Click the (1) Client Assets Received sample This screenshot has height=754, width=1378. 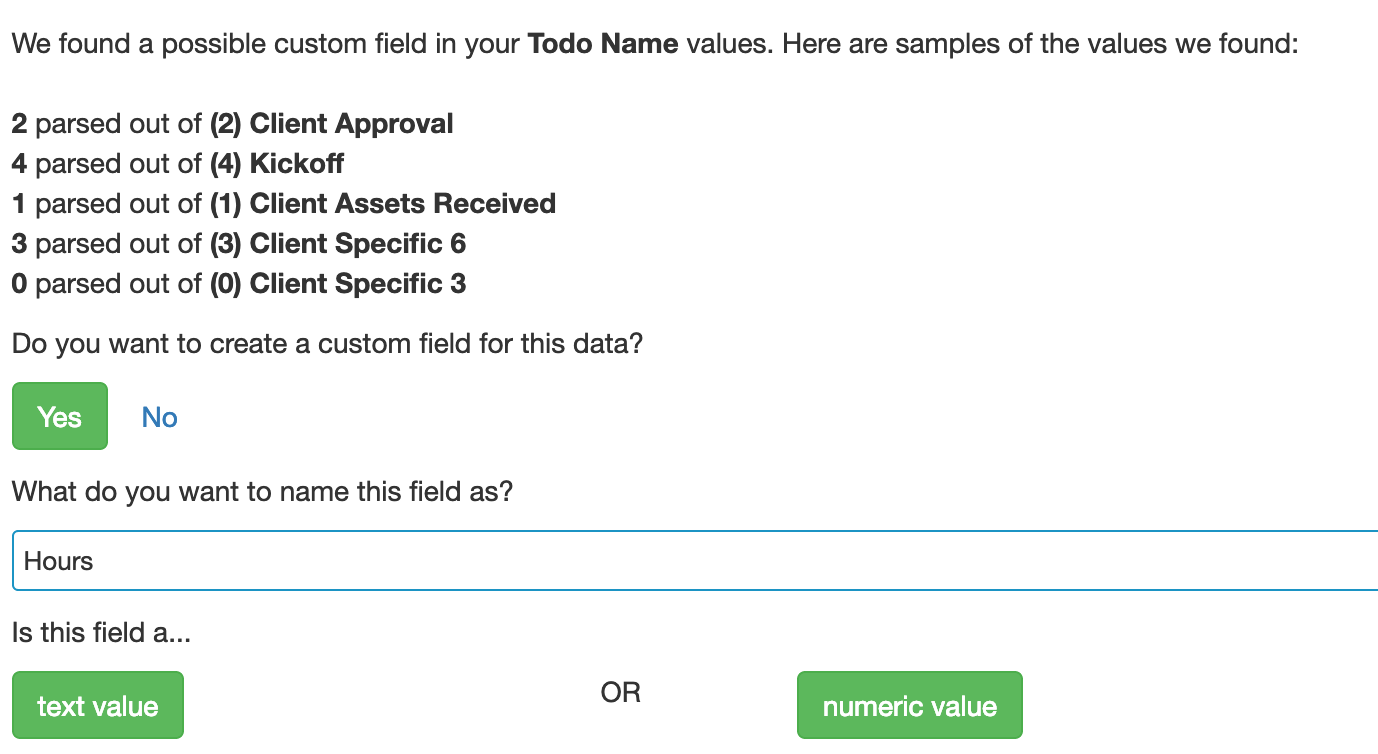coord(382,204)
